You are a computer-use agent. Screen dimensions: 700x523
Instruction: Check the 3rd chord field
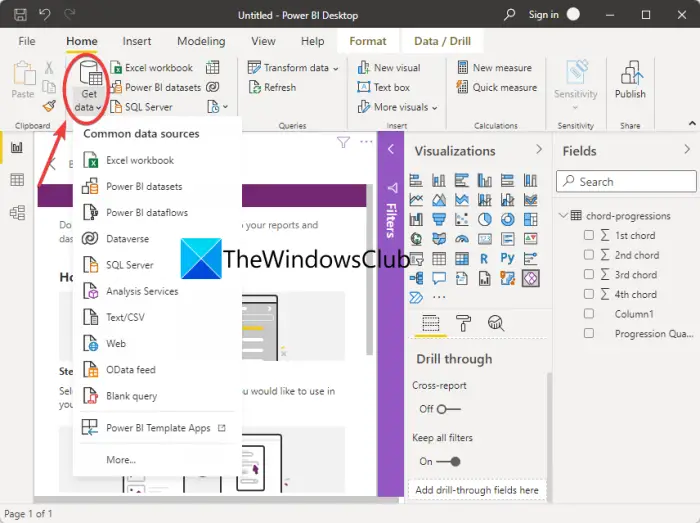coord(589,274)
